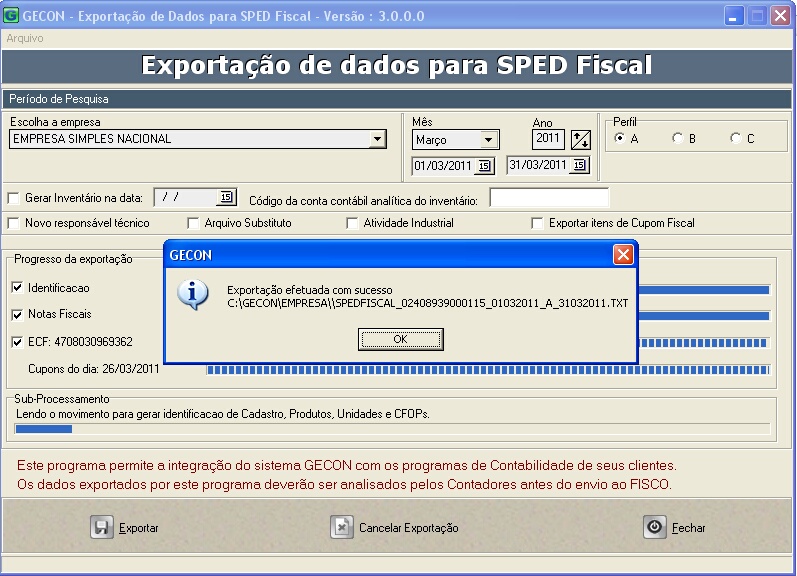797x576 pixels.
Task: Select Perfil B radio button
Action: pyautogui.click(x=677, y=138)
